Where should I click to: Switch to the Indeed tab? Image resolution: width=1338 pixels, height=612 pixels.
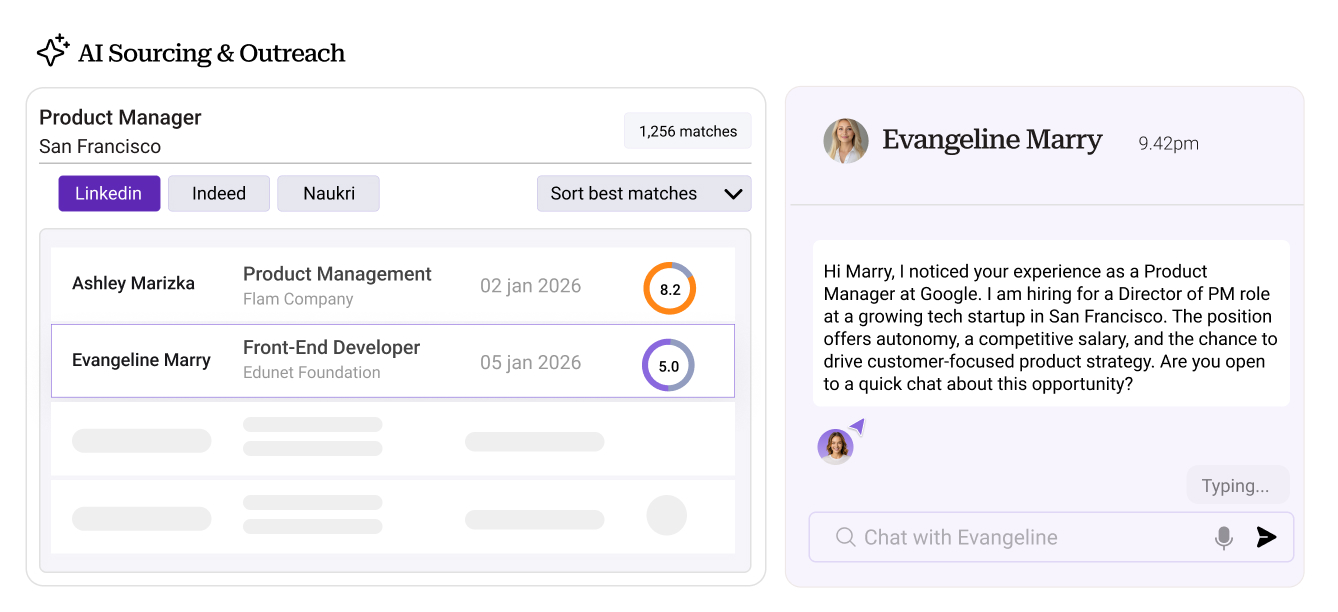(x=219, y=193)
